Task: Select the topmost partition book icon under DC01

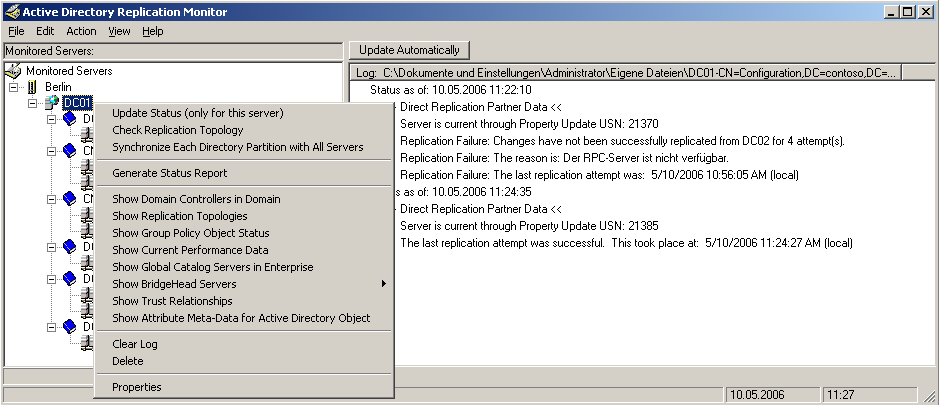Action: (x=69, y=119)
